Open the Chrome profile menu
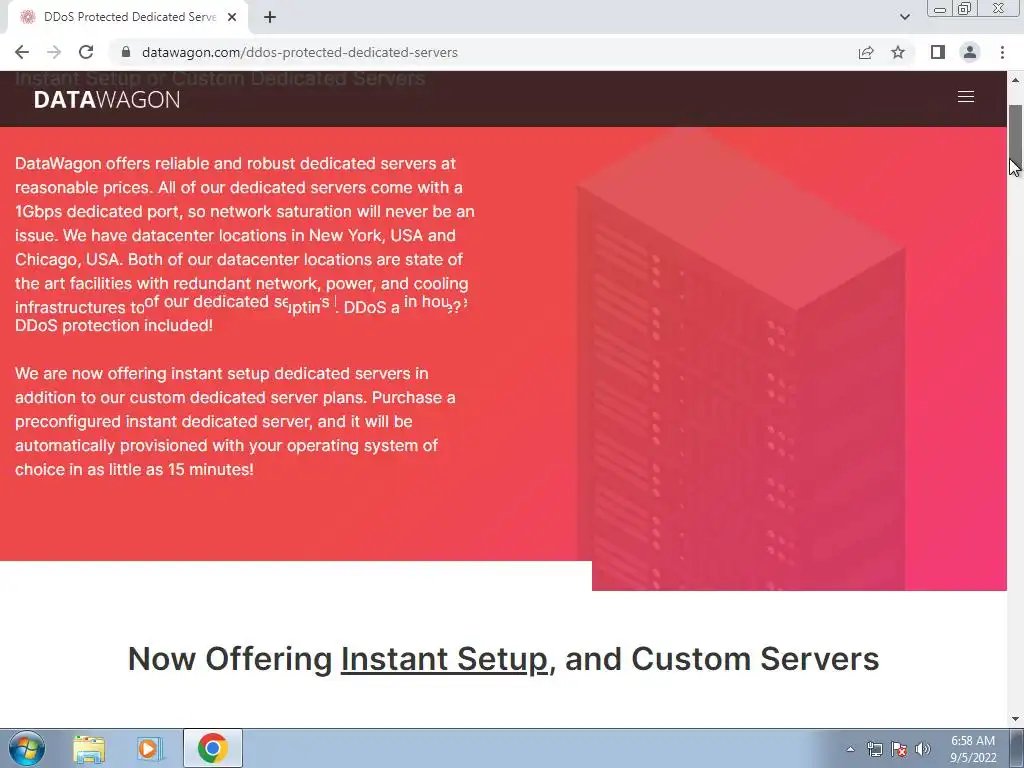This screenshot has height=768, width=1024. (970, 52)
